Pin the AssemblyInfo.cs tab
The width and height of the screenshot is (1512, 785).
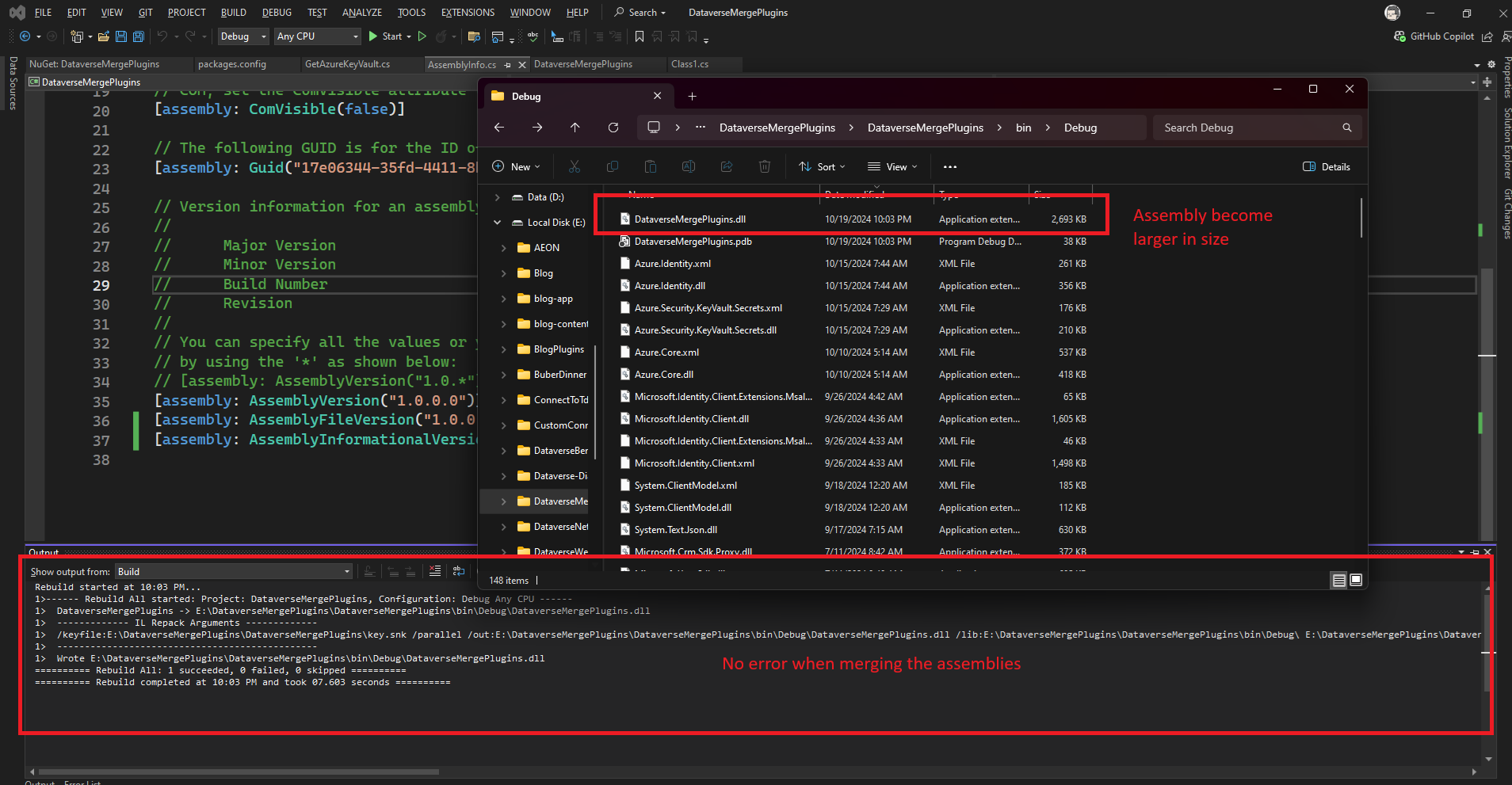508,65
